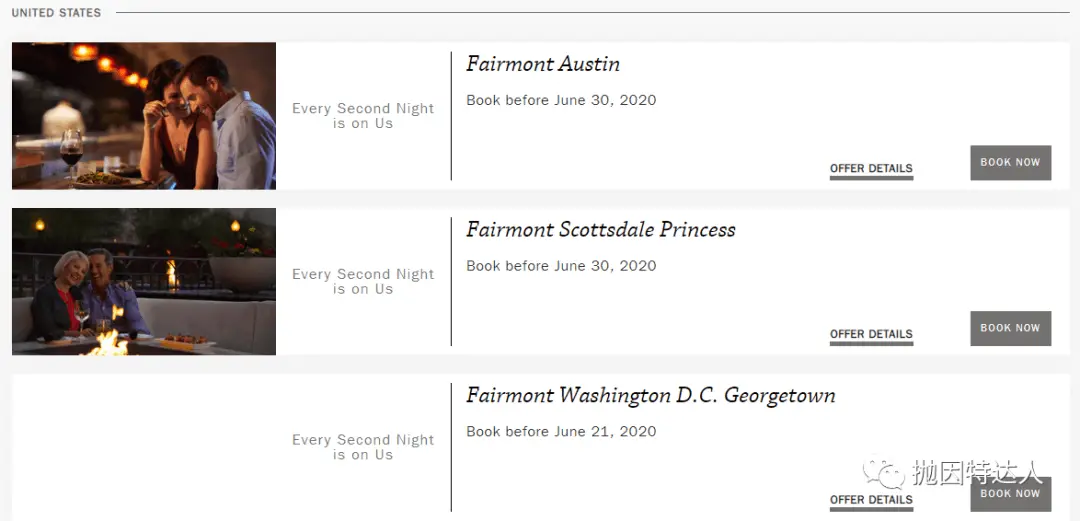Viewport: 1080px width, 521px height.
Task: Select the Fairmont Austin hotel title
Action: point(543,64)
